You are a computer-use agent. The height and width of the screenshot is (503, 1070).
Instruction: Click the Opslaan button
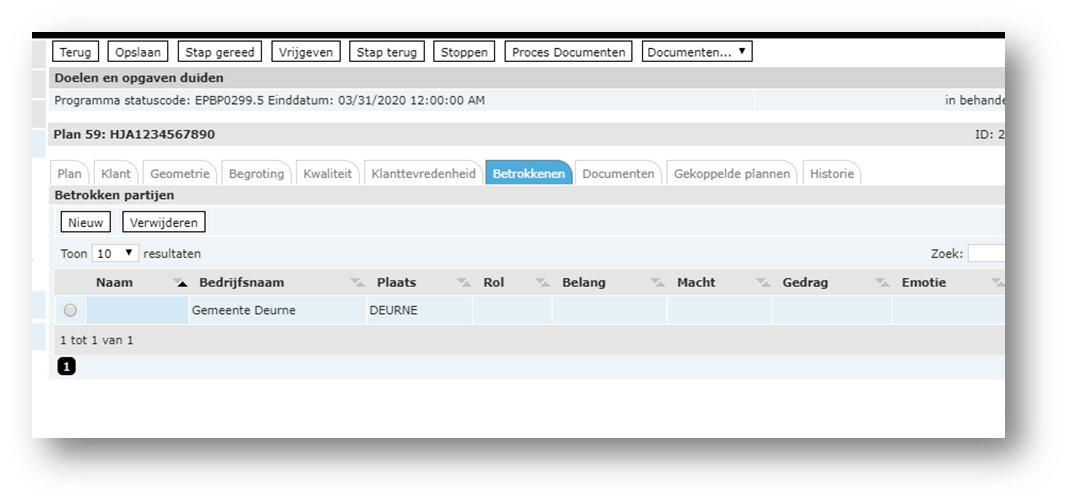point(139,52)
